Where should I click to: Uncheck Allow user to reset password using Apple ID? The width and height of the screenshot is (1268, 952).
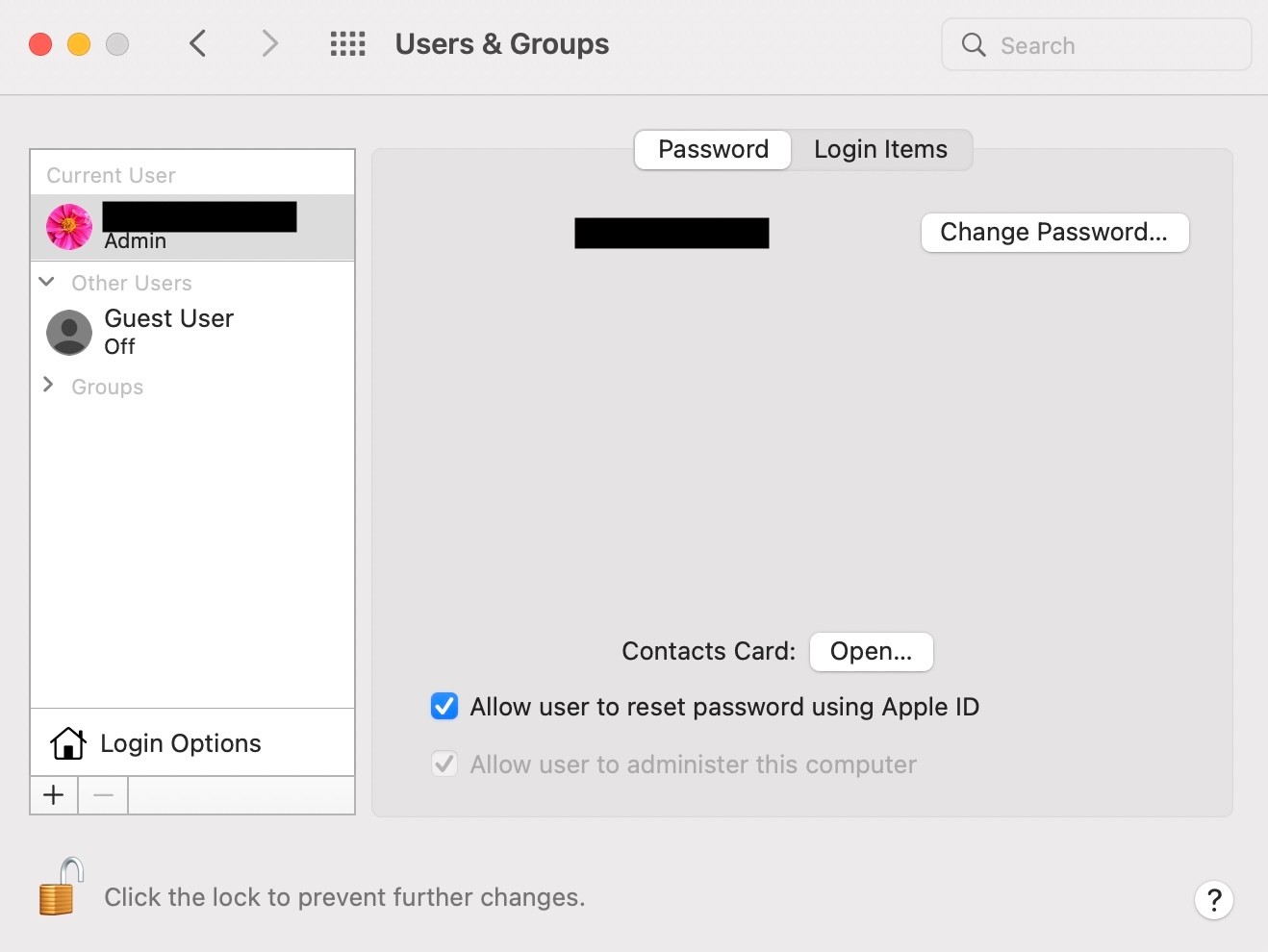point(444,707)
